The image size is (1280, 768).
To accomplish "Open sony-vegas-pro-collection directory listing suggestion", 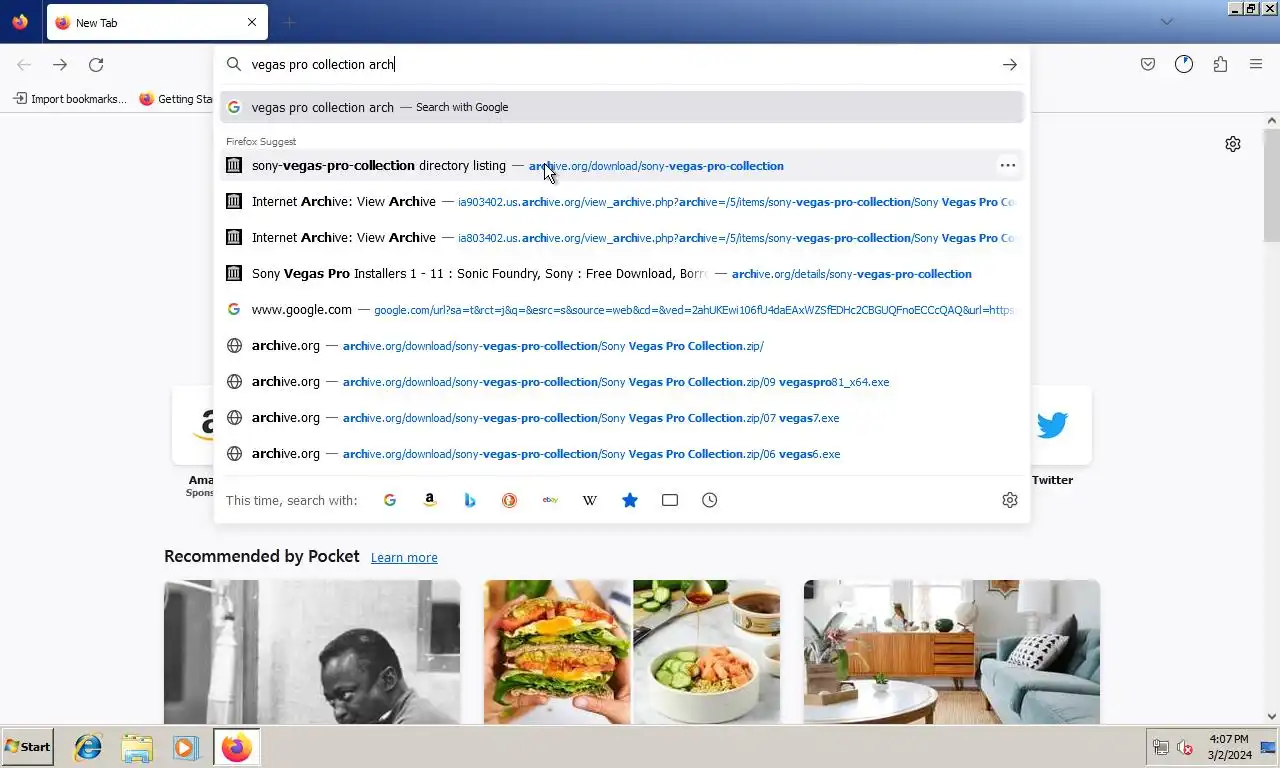I will pyautogui.click(x=622, y=165).
